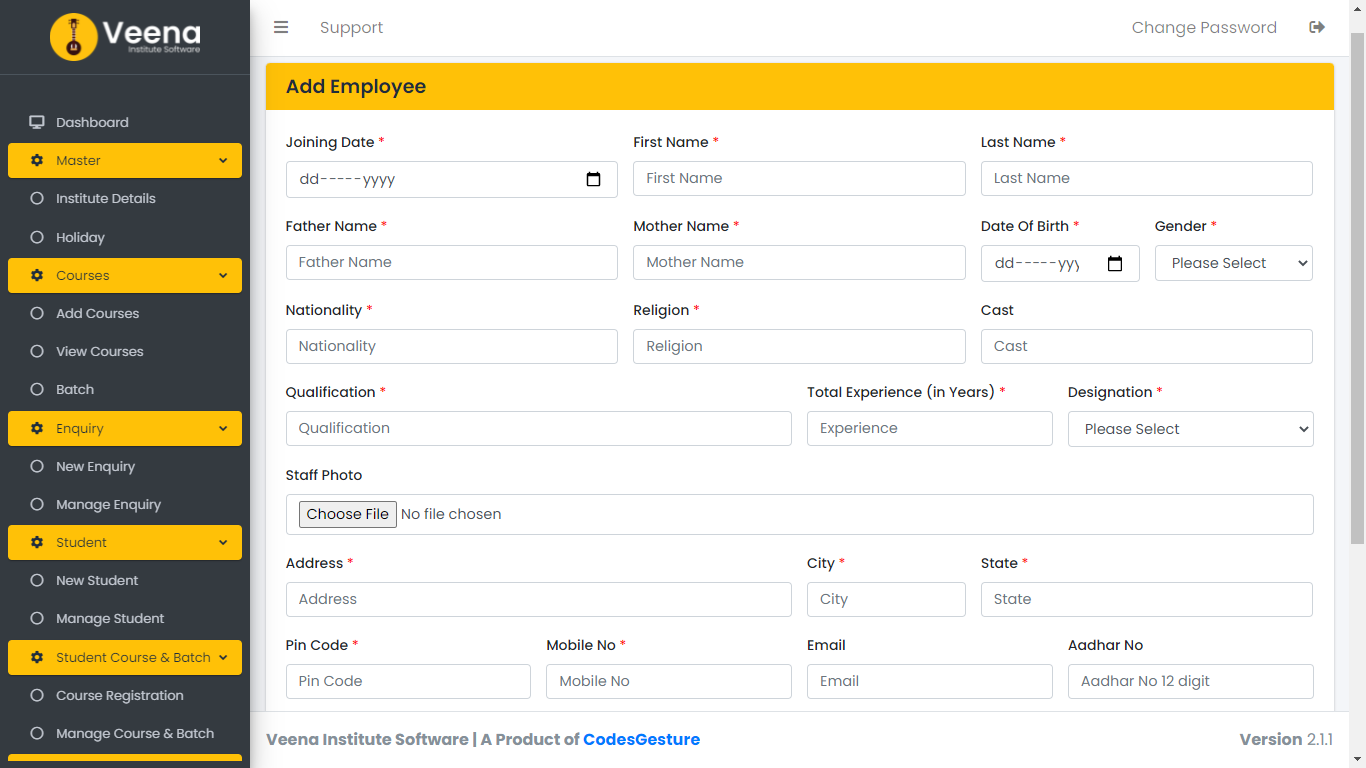
Task: Click circle icon beside New Student
Action: click(x=37, y=580)
